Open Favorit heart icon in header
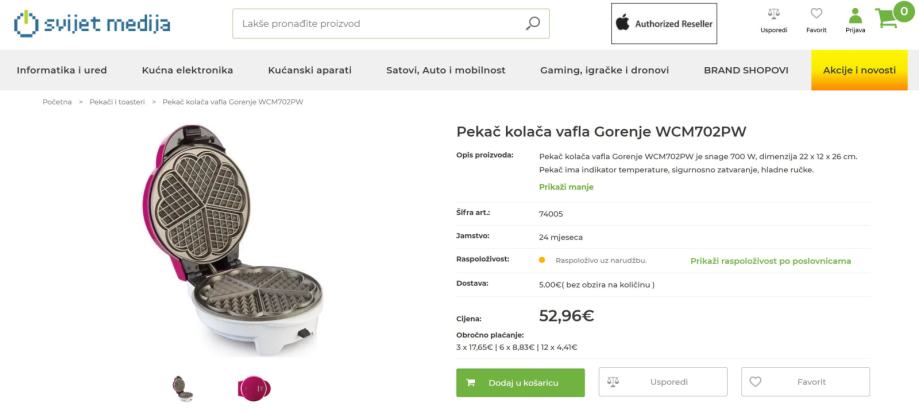 [816, 15]
